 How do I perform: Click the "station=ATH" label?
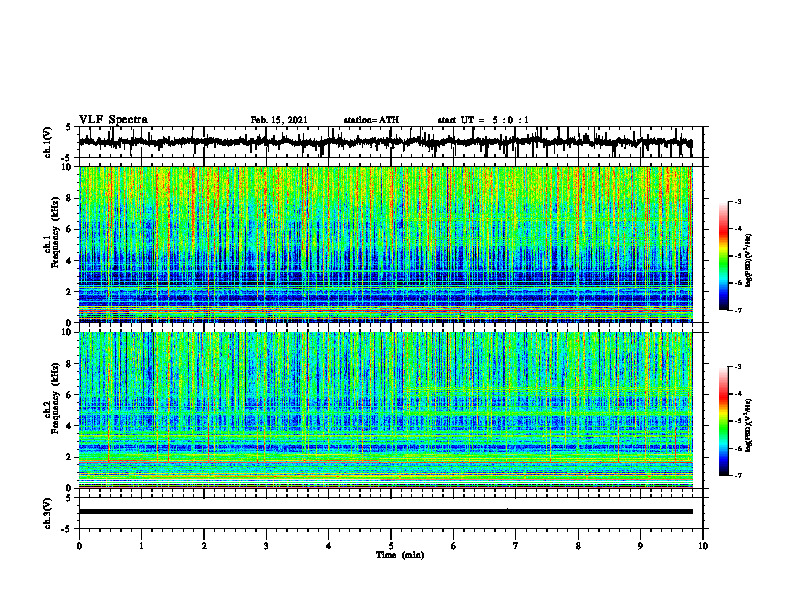371,120
